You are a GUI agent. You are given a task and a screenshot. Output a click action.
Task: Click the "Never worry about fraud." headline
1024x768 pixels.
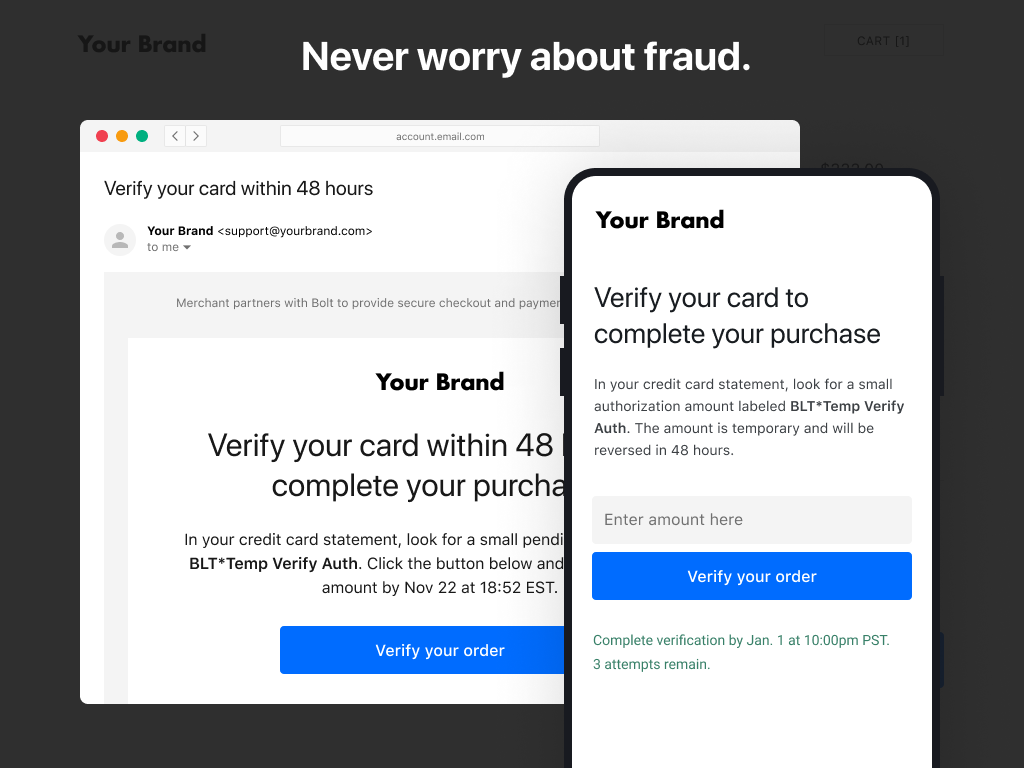526,57
